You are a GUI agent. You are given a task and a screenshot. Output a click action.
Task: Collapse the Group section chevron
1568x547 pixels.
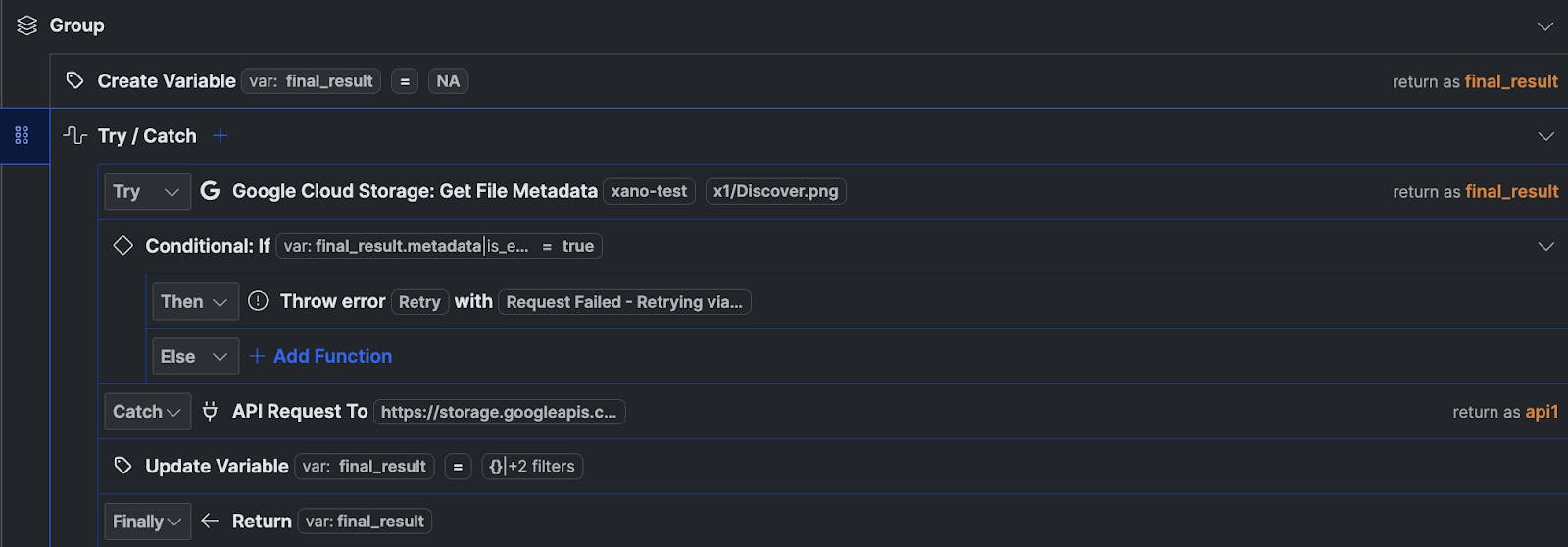coord(1545,26)
